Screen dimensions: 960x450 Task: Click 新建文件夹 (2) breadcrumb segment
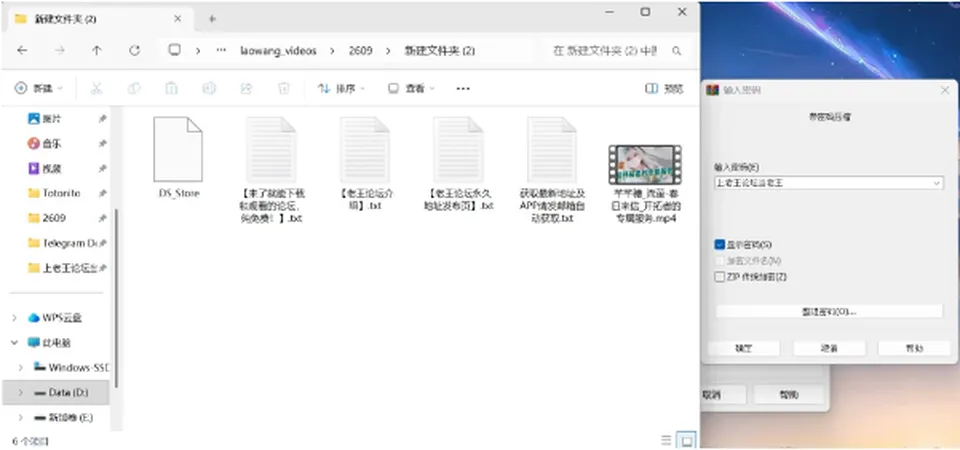(440, 51)
